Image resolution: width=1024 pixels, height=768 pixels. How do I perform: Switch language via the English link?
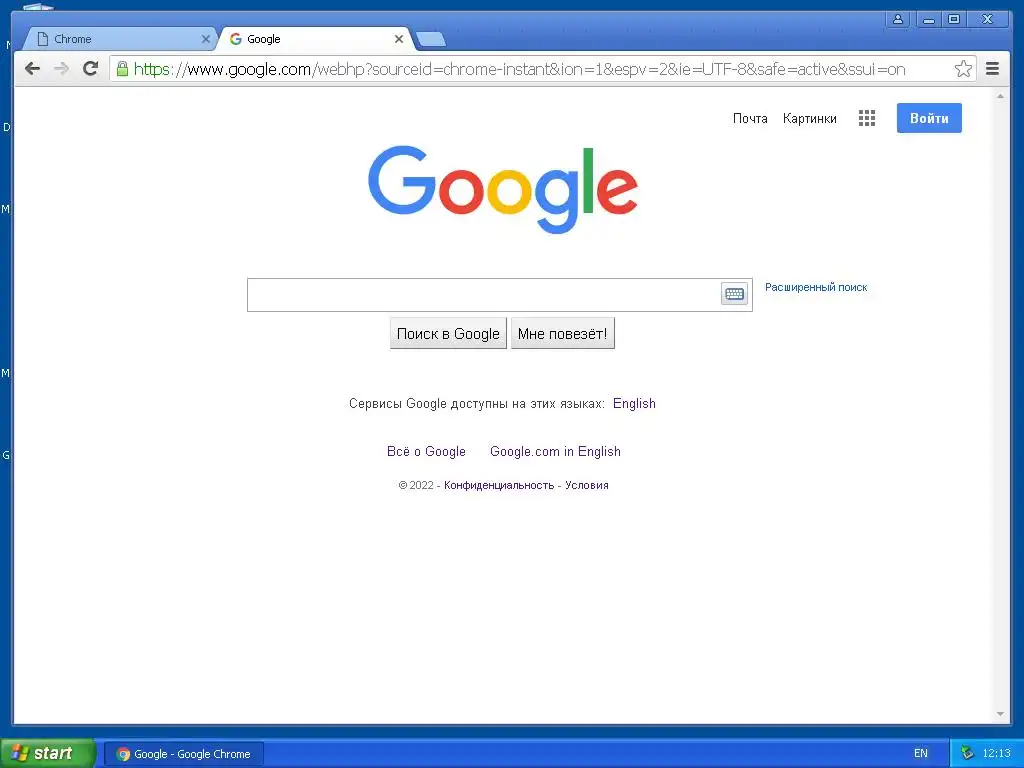click(634, 404)
